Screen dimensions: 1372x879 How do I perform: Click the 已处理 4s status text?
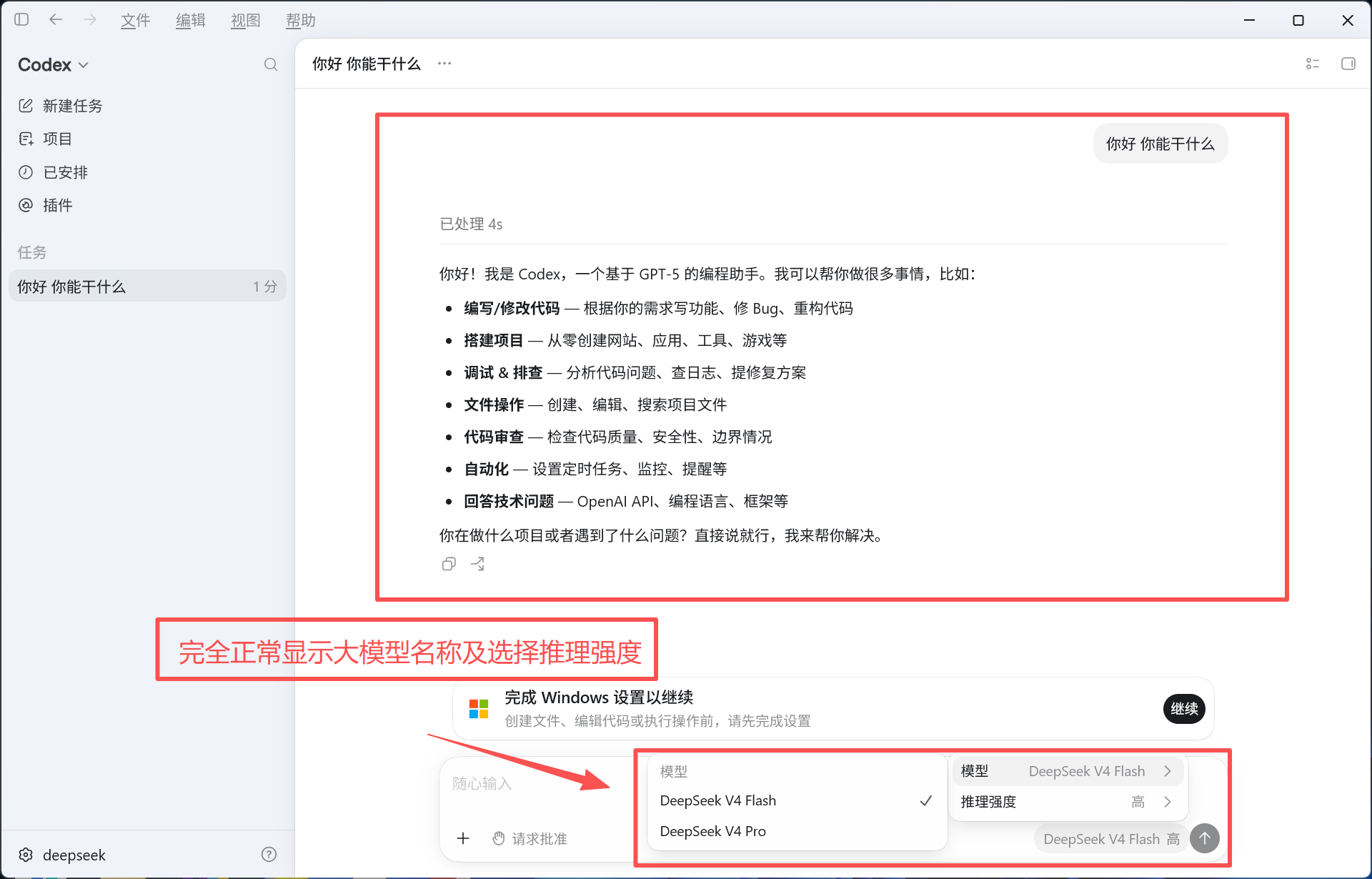pyautogui.click(x=471, y=224)
